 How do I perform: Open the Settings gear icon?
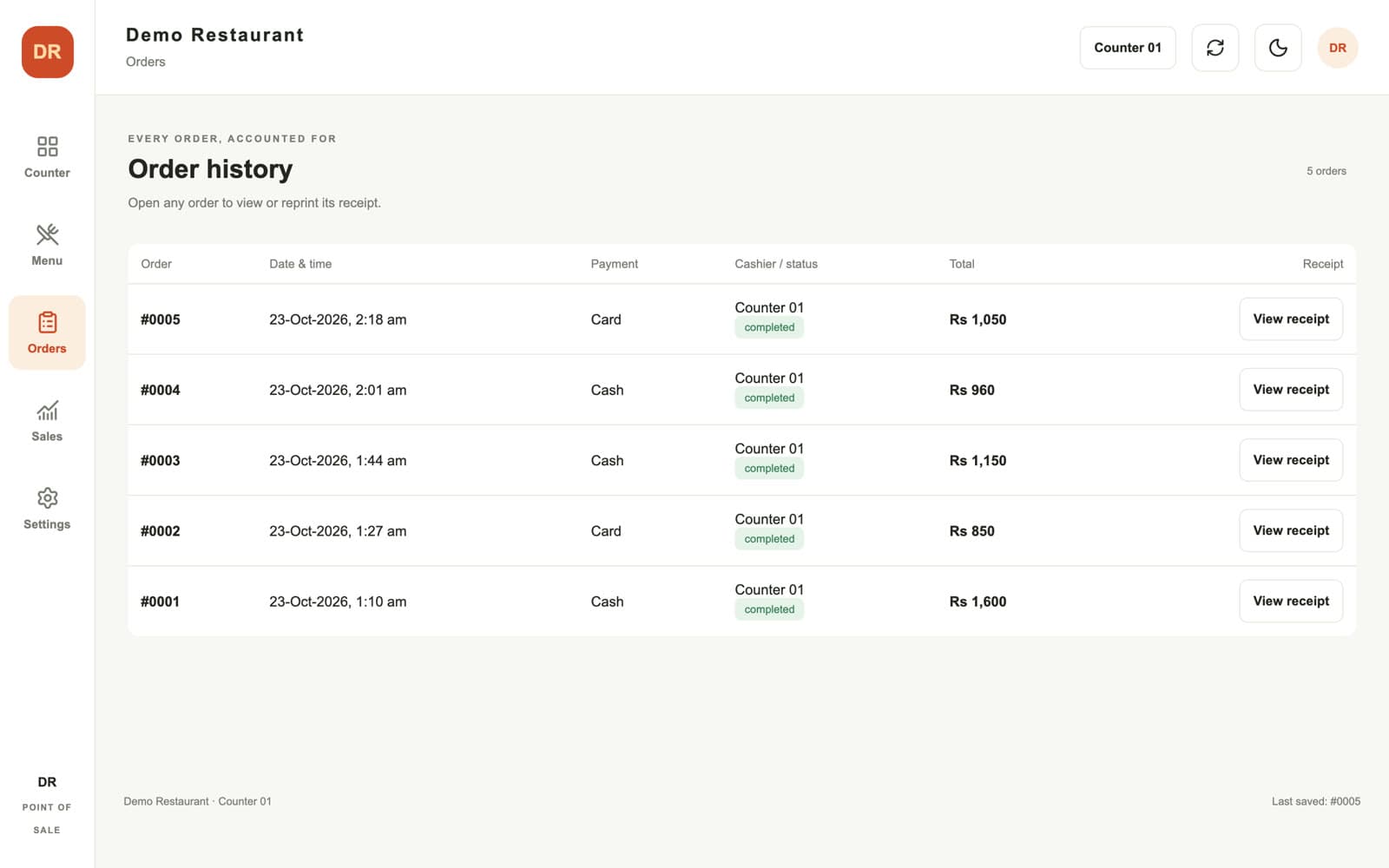tap(47, 497)
